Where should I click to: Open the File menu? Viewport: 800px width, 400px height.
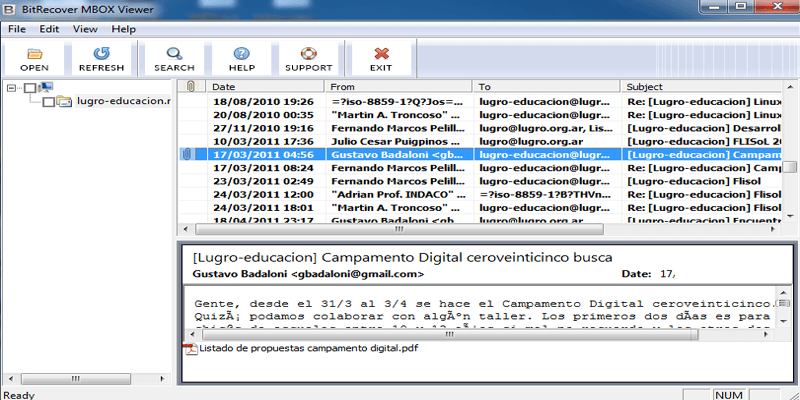17,29
